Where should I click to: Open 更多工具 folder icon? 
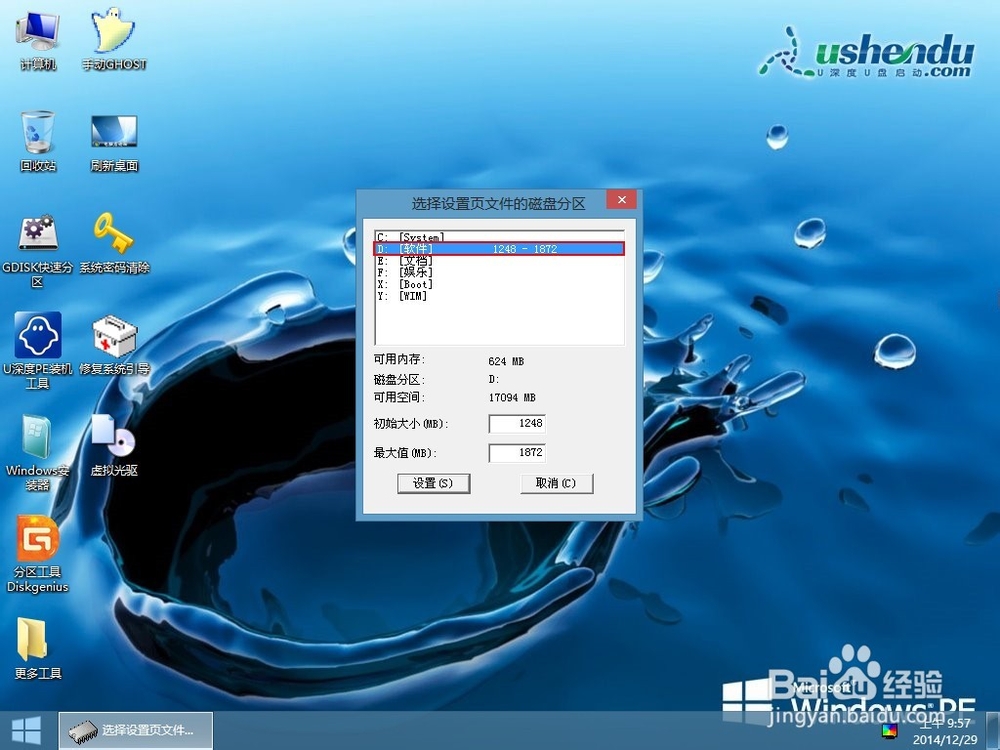coord(38,649)
